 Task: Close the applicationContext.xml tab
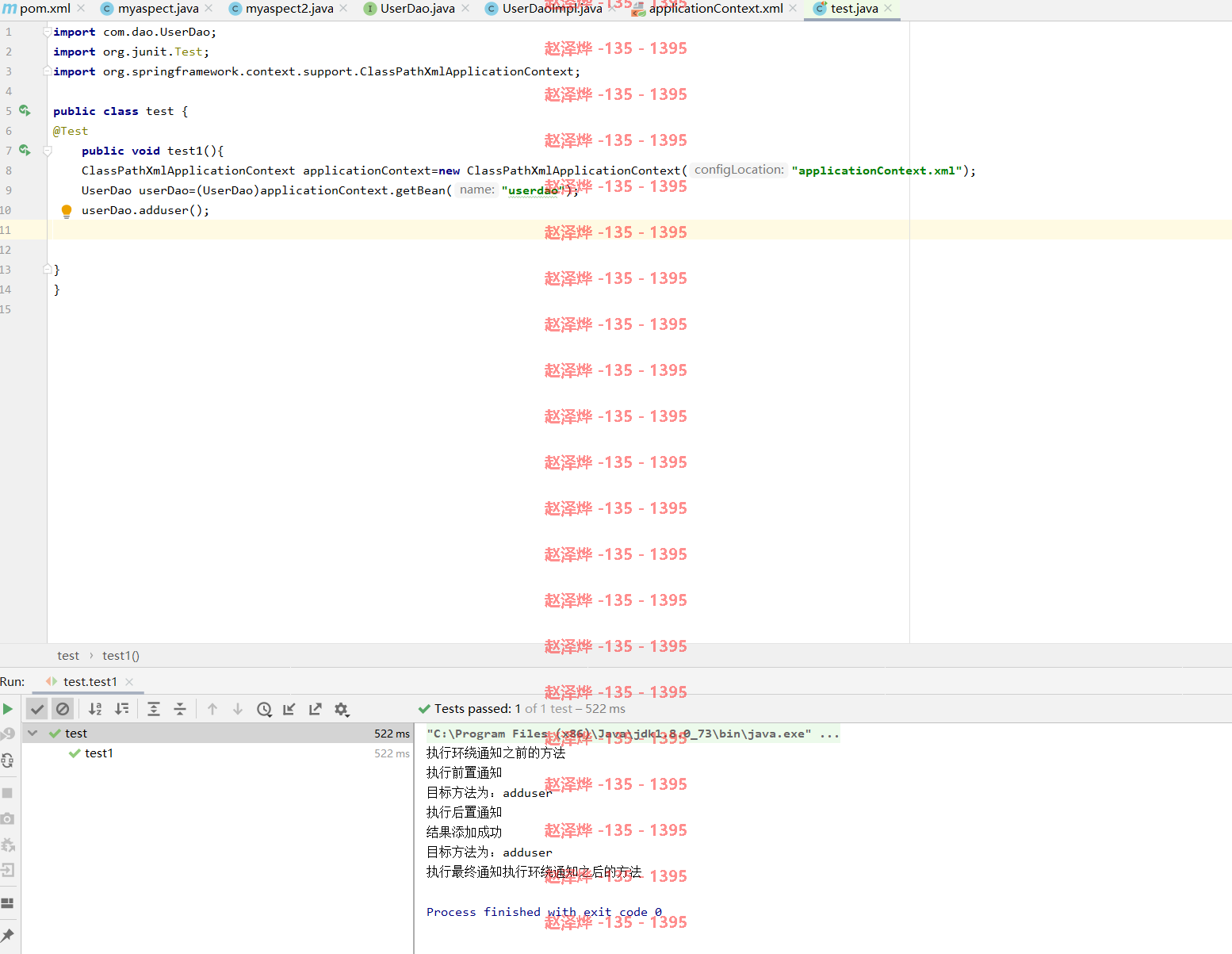coord(793,8)
